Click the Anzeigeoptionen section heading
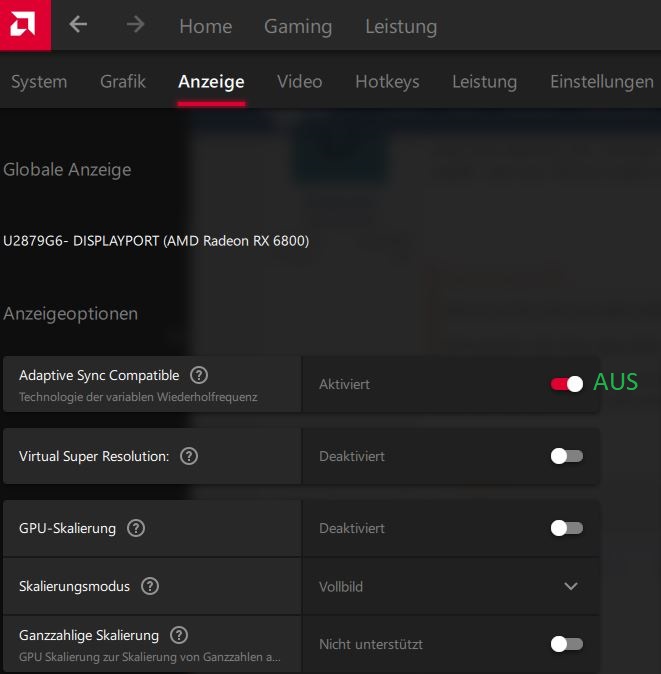Screen dimensions: 661x674 point(70,313)
